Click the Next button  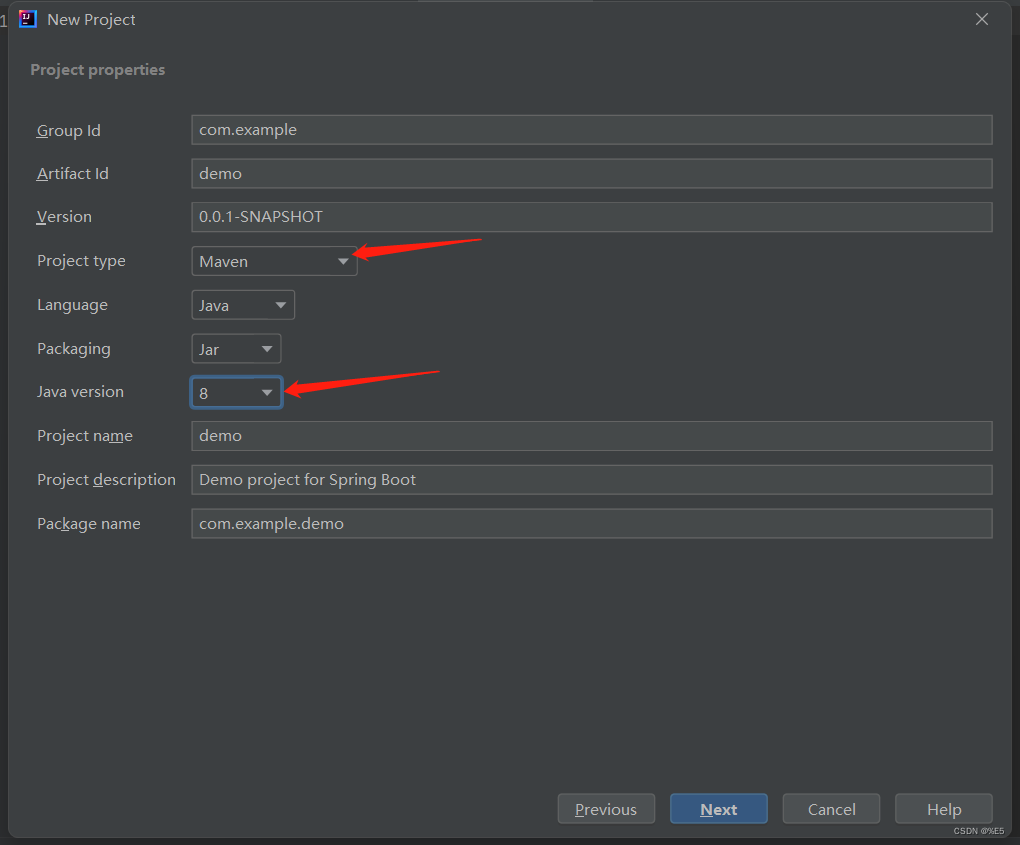(718, 809)
